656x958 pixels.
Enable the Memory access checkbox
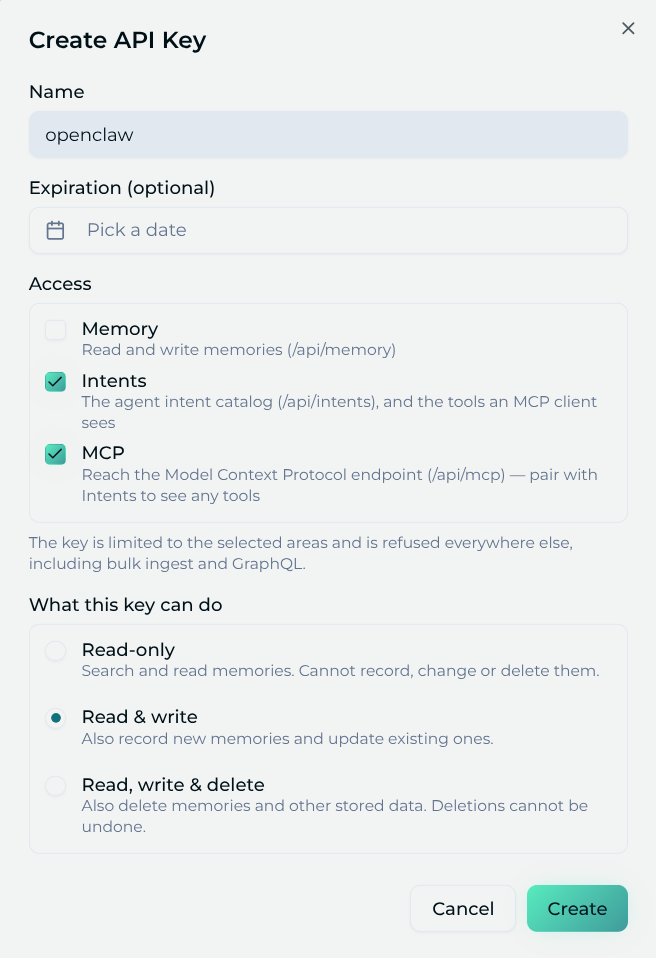[56, 330]
